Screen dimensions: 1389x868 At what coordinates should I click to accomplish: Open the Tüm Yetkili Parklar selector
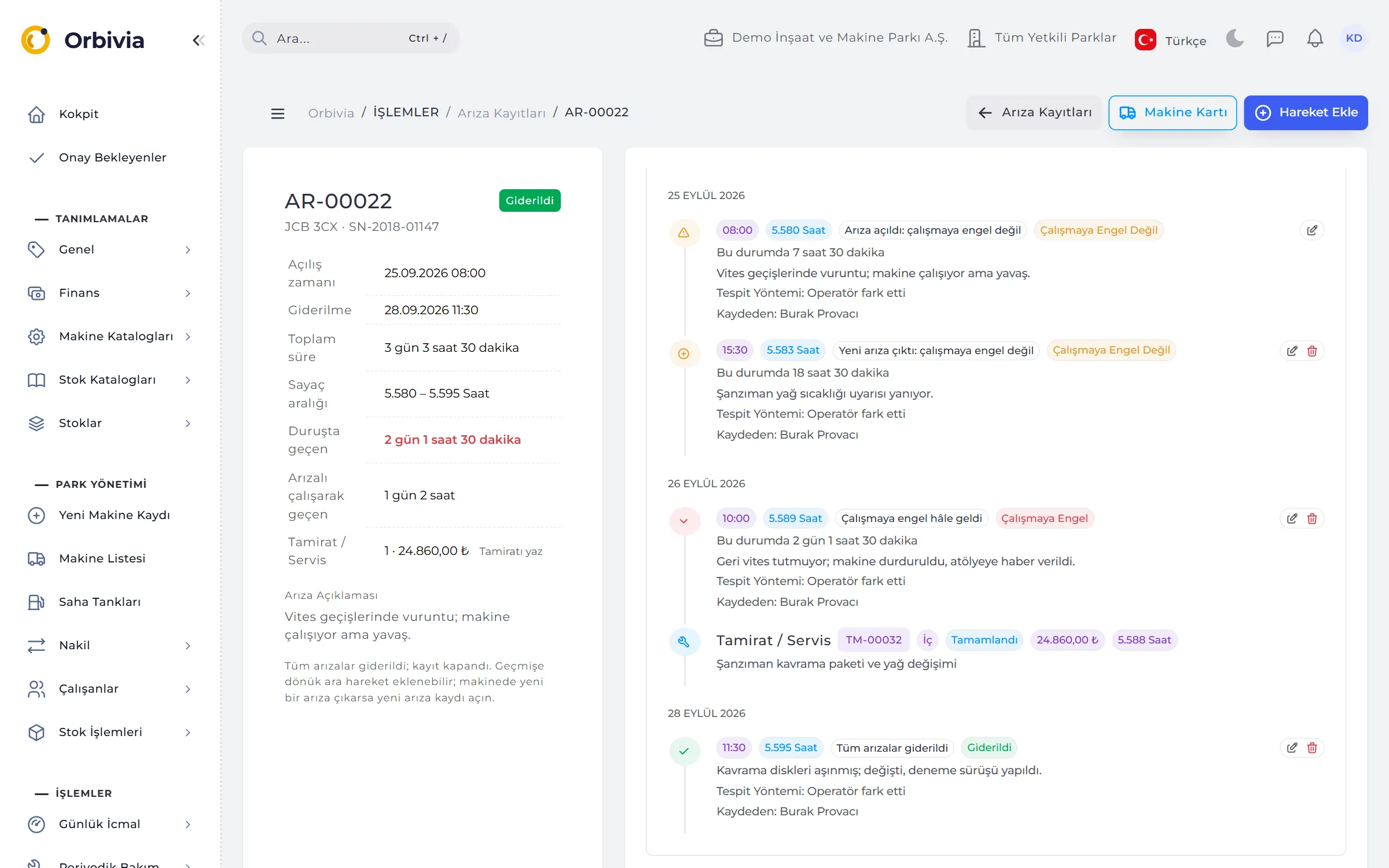pos(1042,38)
